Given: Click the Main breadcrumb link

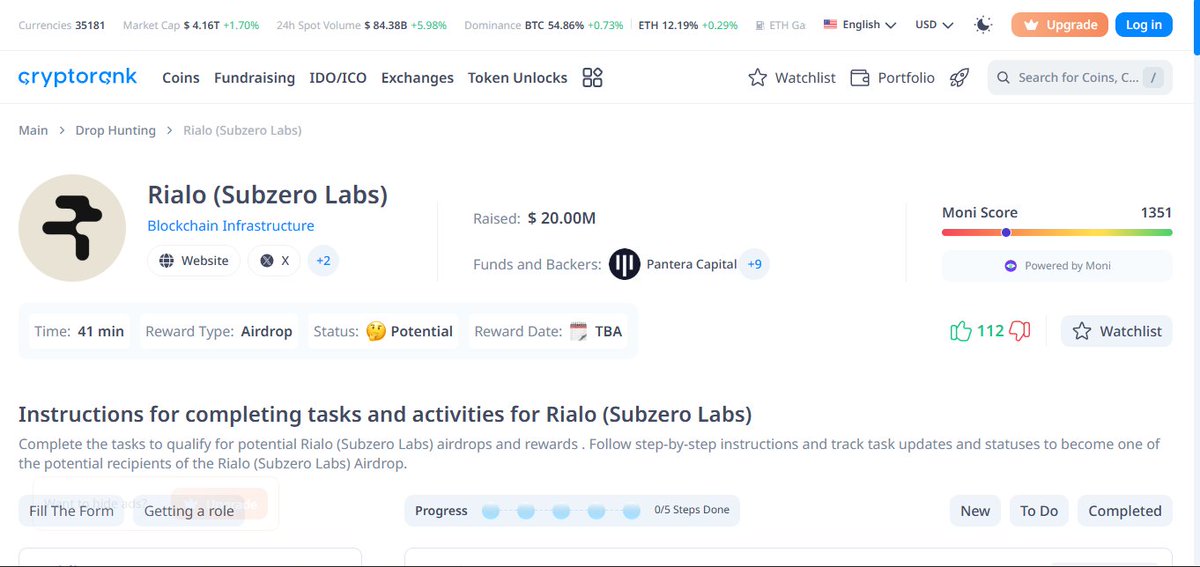Looking at the screenshot, I should coord(33,130).
